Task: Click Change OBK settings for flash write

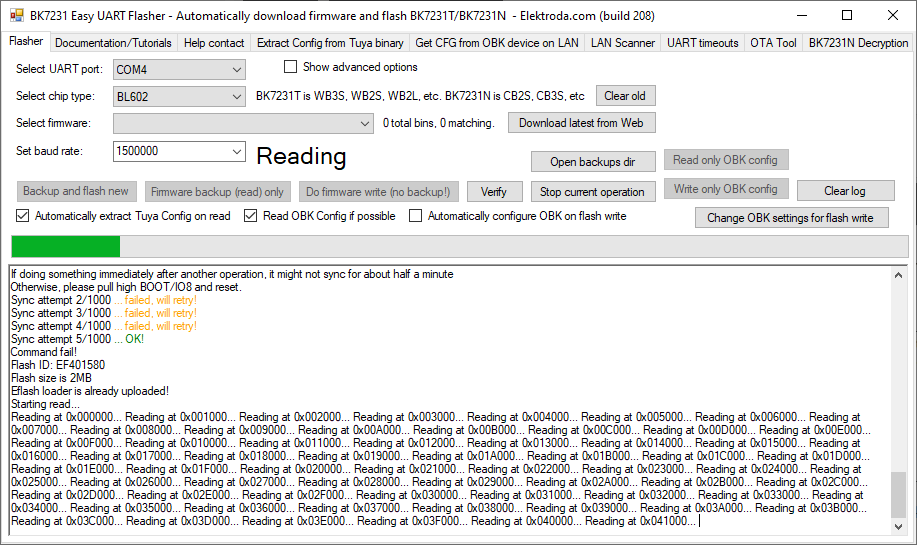Action: (x=791, y=218)
